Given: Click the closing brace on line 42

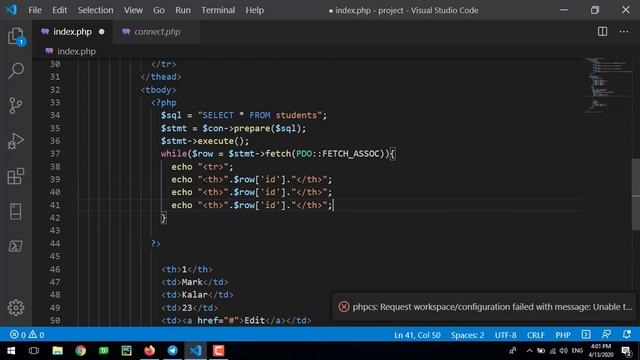Looking at the screenshot, I should [x=163, y=218].
